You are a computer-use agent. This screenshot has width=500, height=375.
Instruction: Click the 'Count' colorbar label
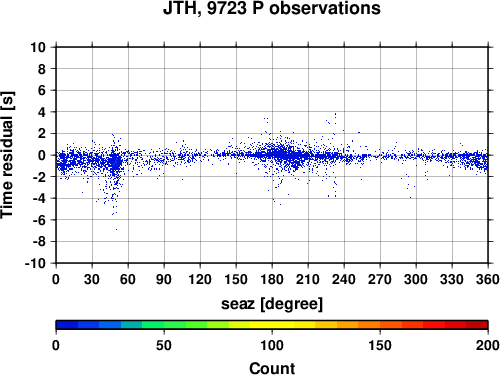coord(272,368)
